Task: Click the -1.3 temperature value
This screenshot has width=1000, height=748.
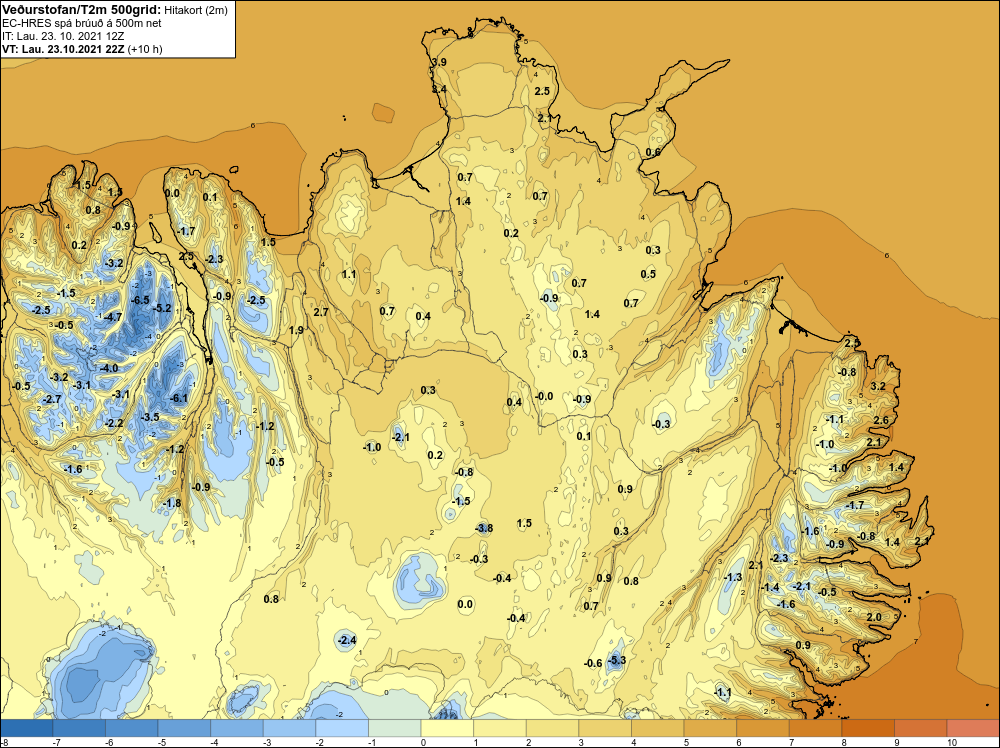Action: point(733,576)
